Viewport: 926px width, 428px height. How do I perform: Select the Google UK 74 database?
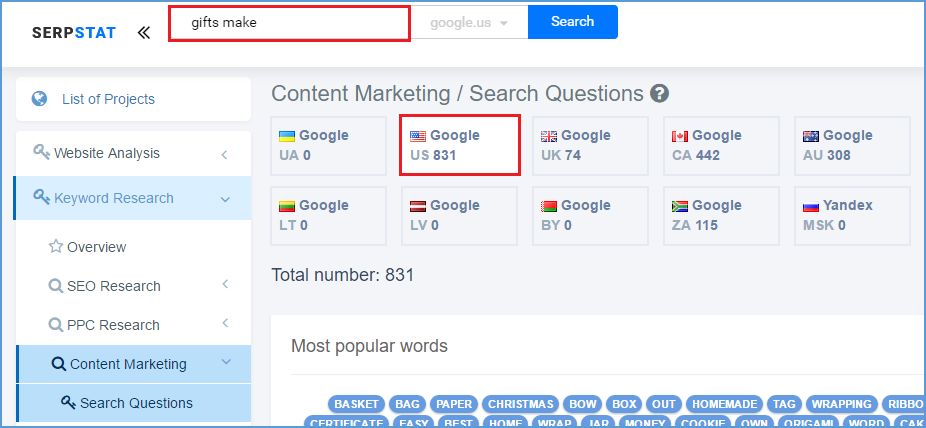click(589, 146)
